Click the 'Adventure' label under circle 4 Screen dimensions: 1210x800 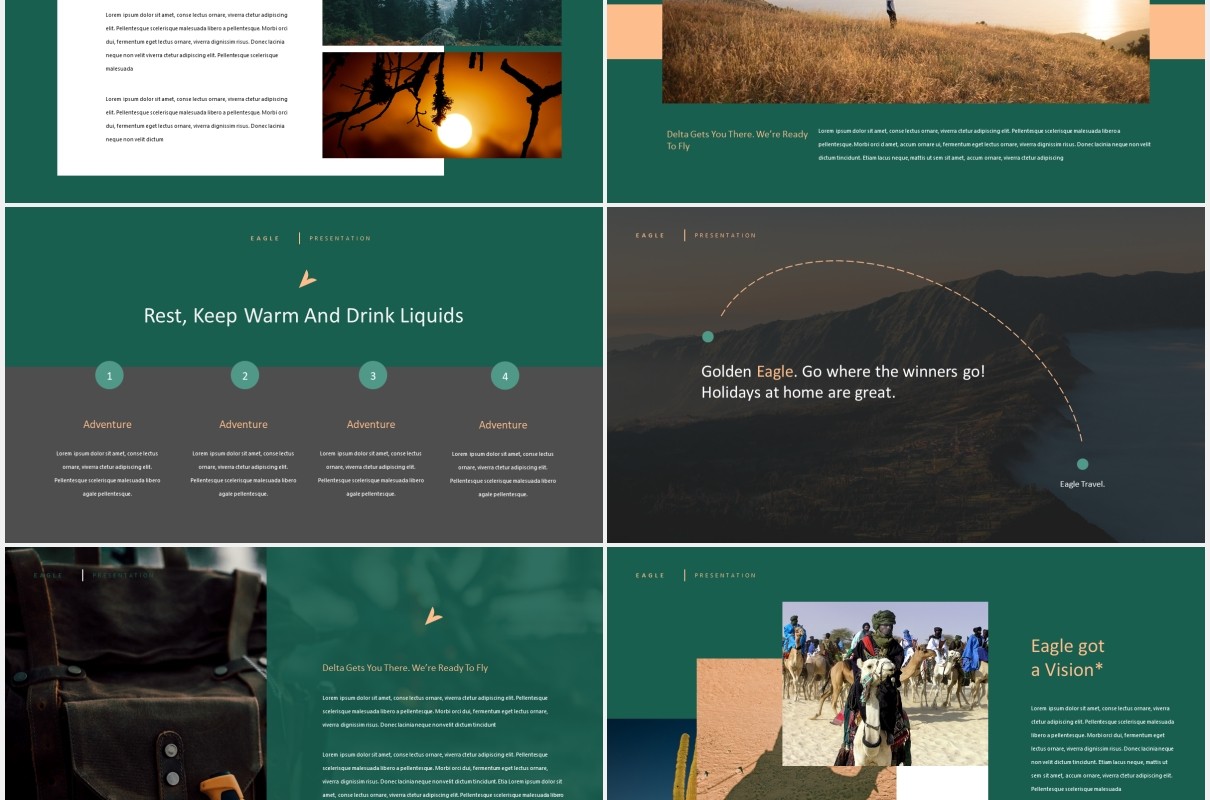pyautogui.click(x=503, y=425)
